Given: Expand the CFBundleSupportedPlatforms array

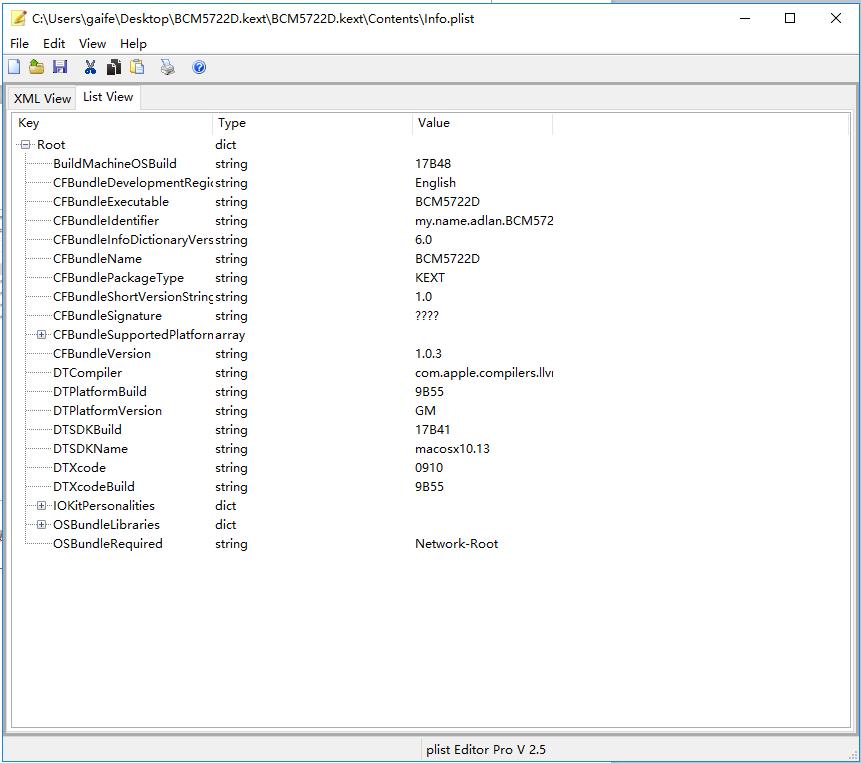Looking at the screenshot, I should click(x=41, y=335).
